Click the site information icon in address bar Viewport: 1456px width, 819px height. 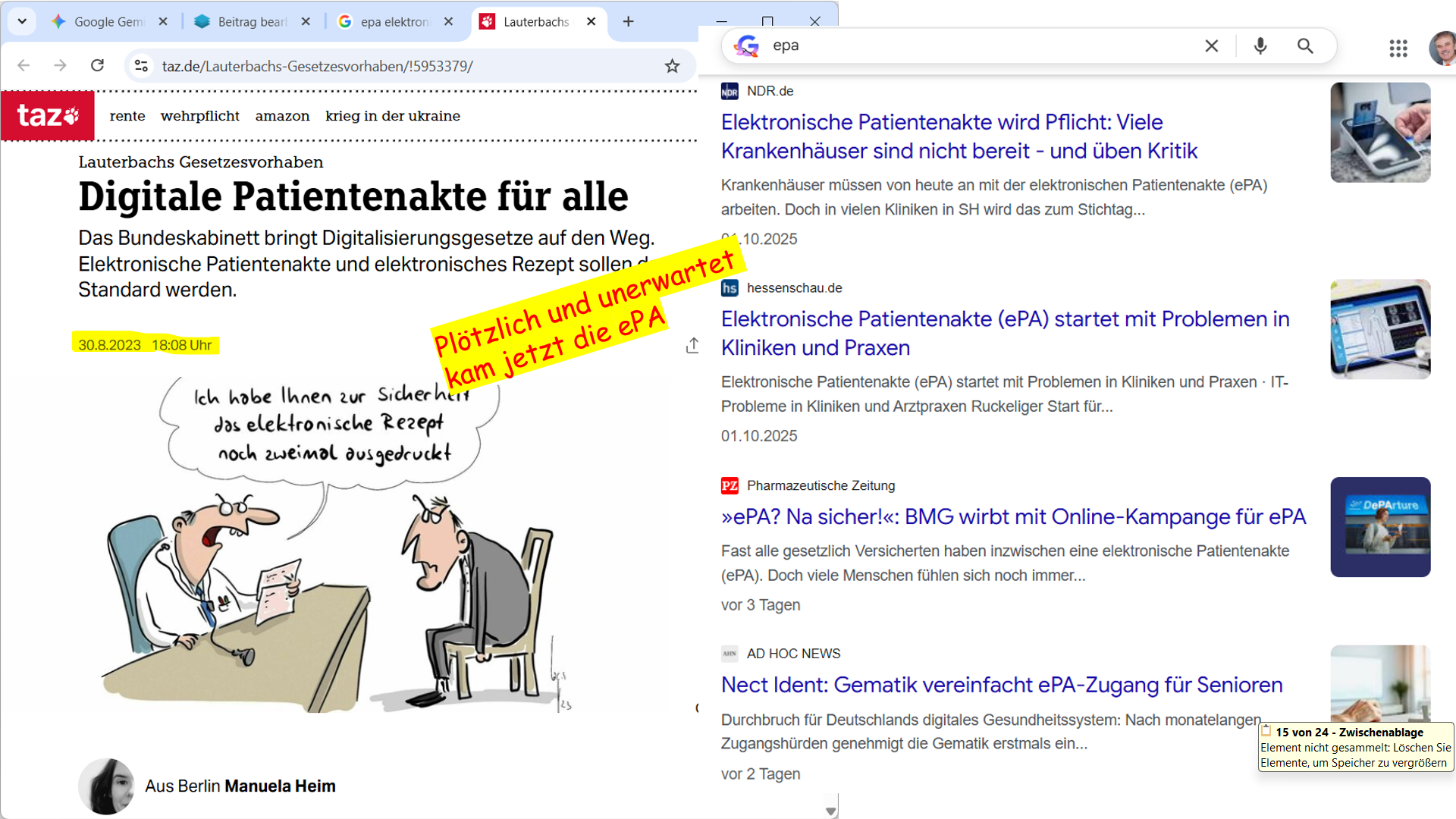[x=141, y=66]
